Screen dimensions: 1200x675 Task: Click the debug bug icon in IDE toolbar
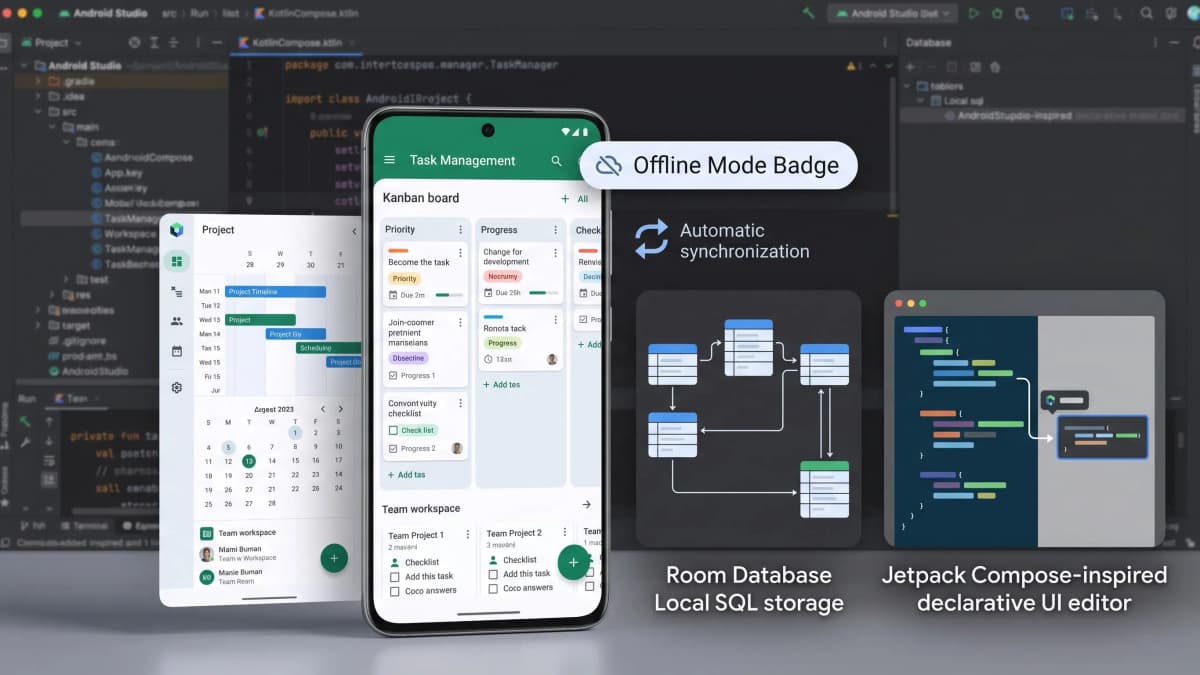999,13
